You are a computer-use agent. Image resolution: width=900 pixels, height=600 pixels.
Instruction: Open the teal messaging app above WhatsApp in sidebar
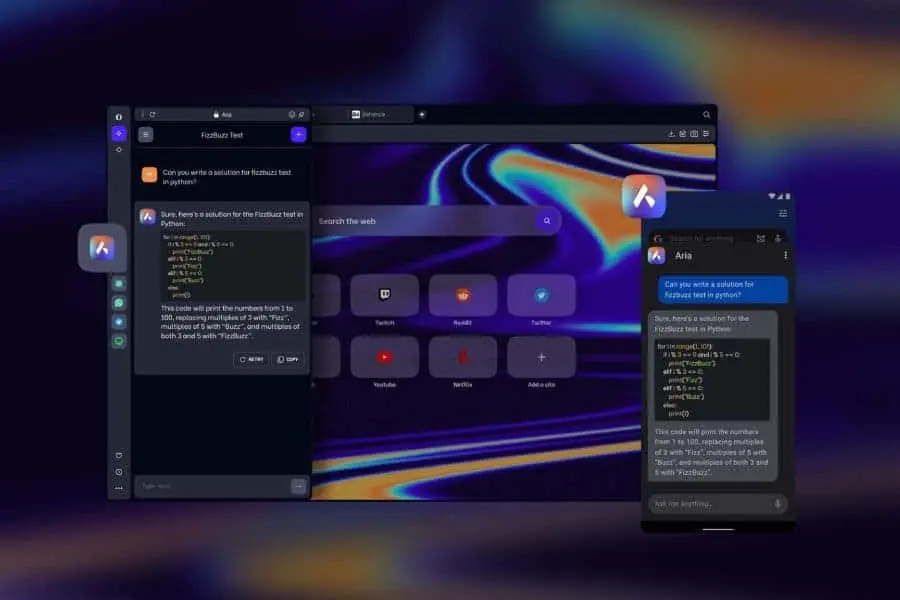[119, 284]
